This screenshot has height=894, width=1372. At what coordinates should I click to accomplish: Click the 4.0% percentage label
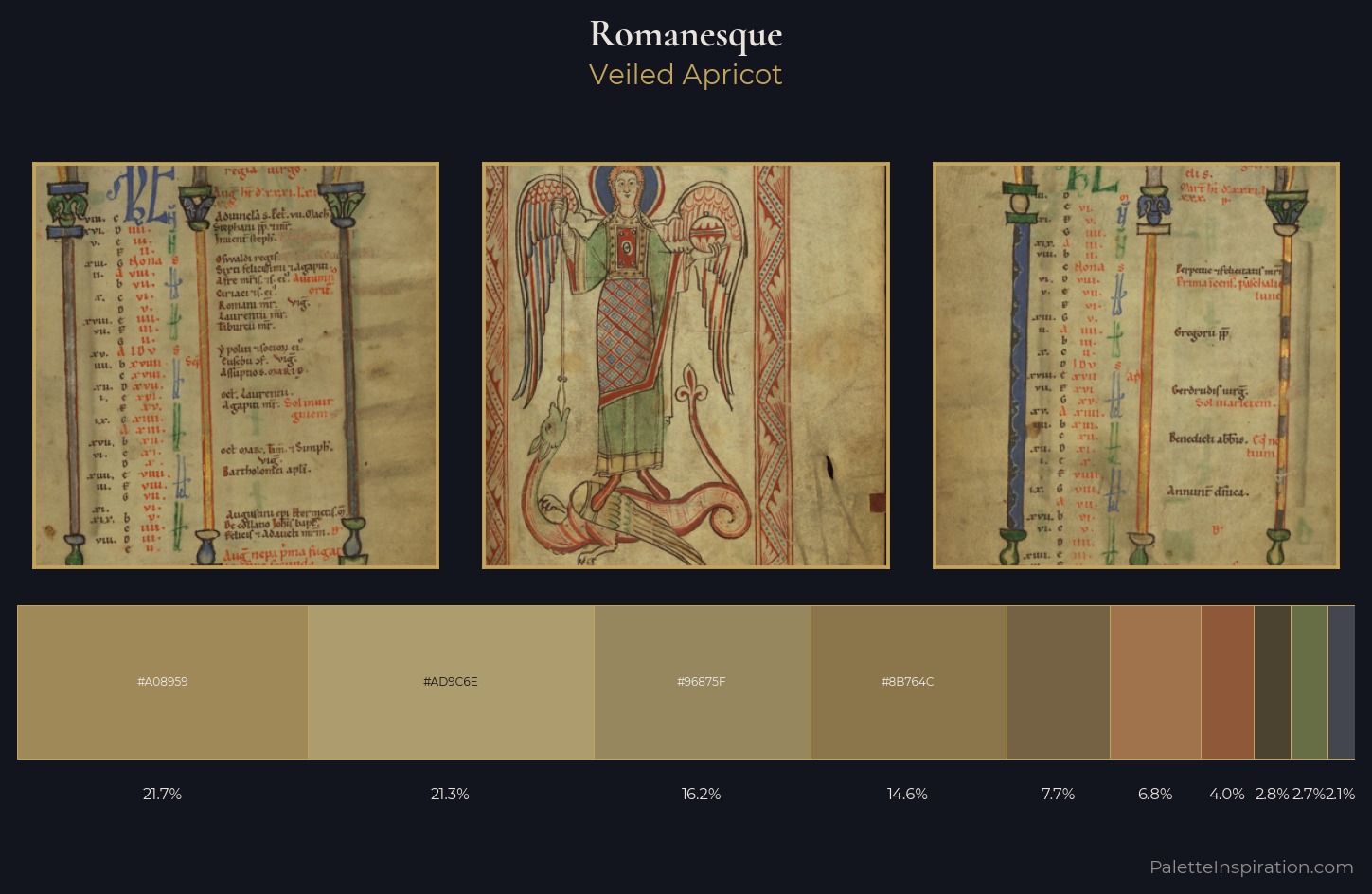tap(1227, 794)
